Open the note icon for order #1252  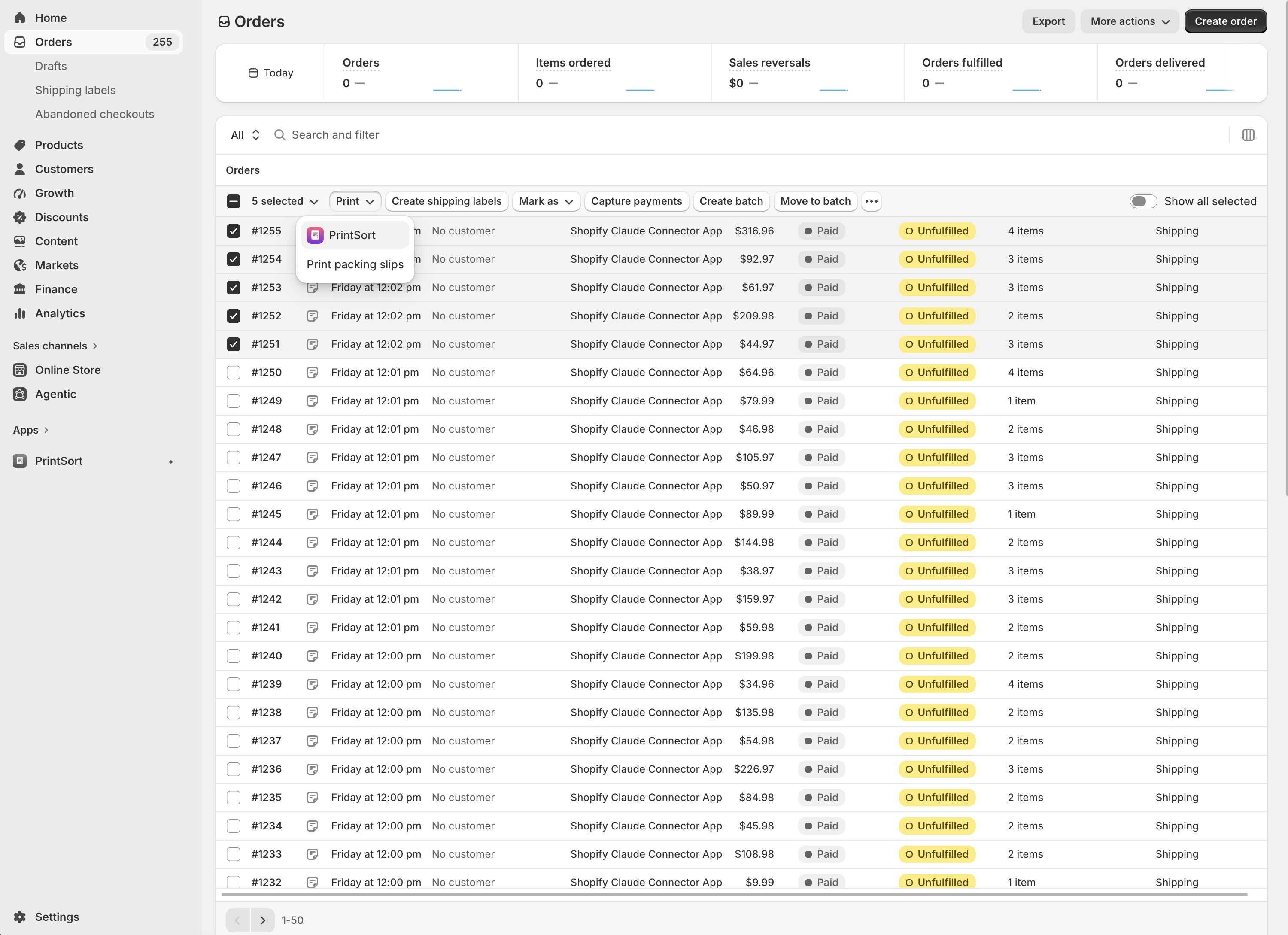[x=313, y=316]
